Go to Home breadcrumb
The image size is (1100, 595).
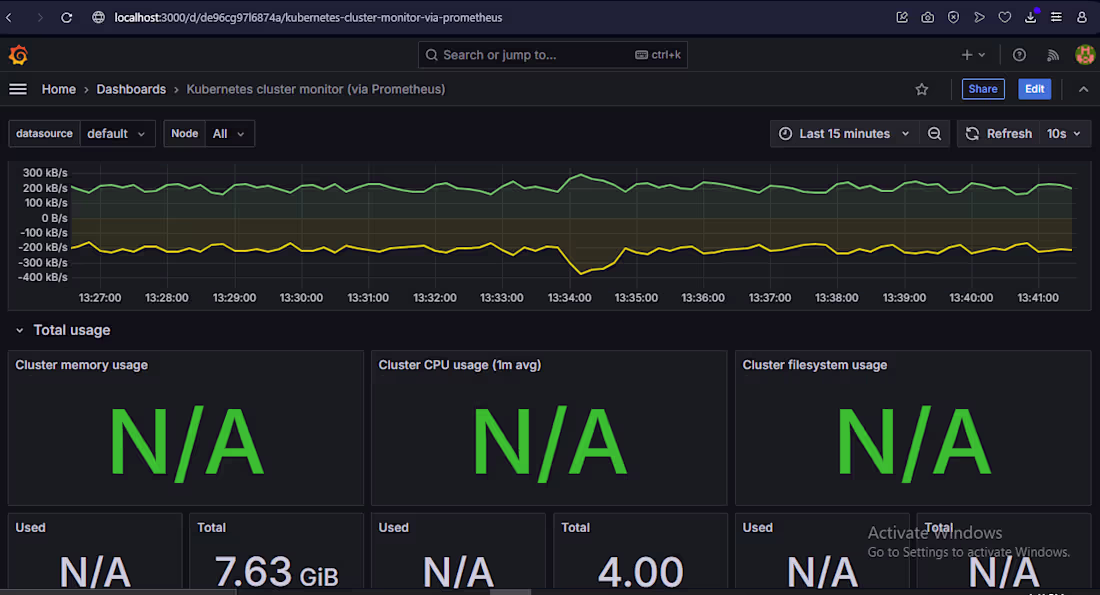tap(59, 89)
